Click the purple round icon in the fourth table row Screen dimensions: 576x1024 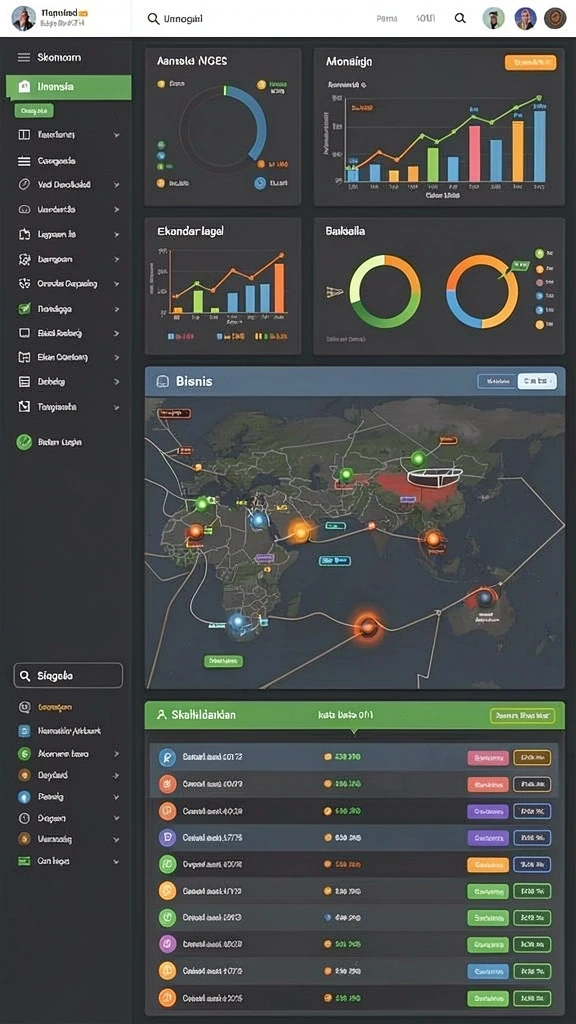pos(167,838)
